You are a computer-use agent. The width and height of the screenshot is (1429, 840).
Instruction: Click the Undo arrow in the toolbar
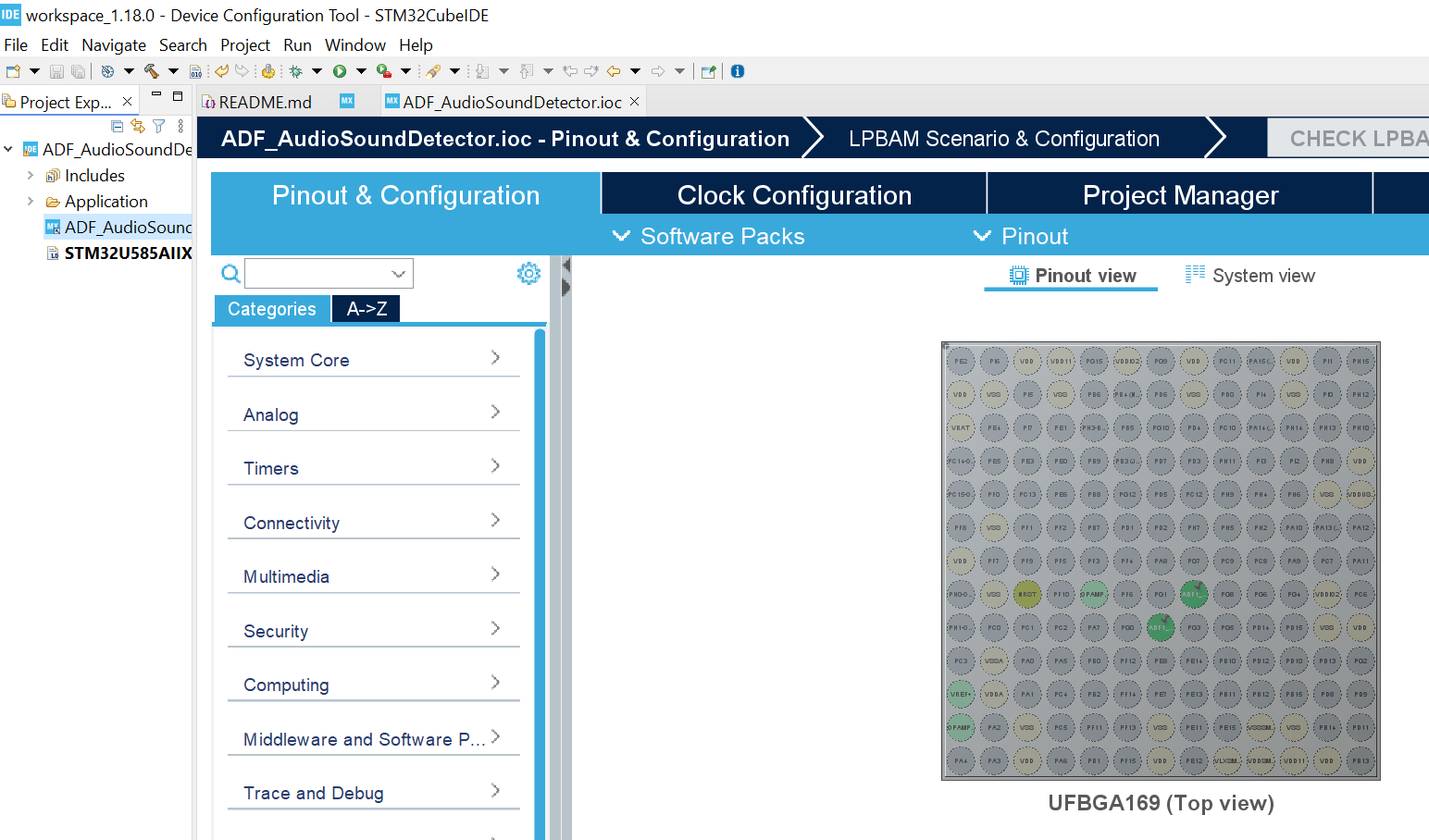tap(222, 70)
